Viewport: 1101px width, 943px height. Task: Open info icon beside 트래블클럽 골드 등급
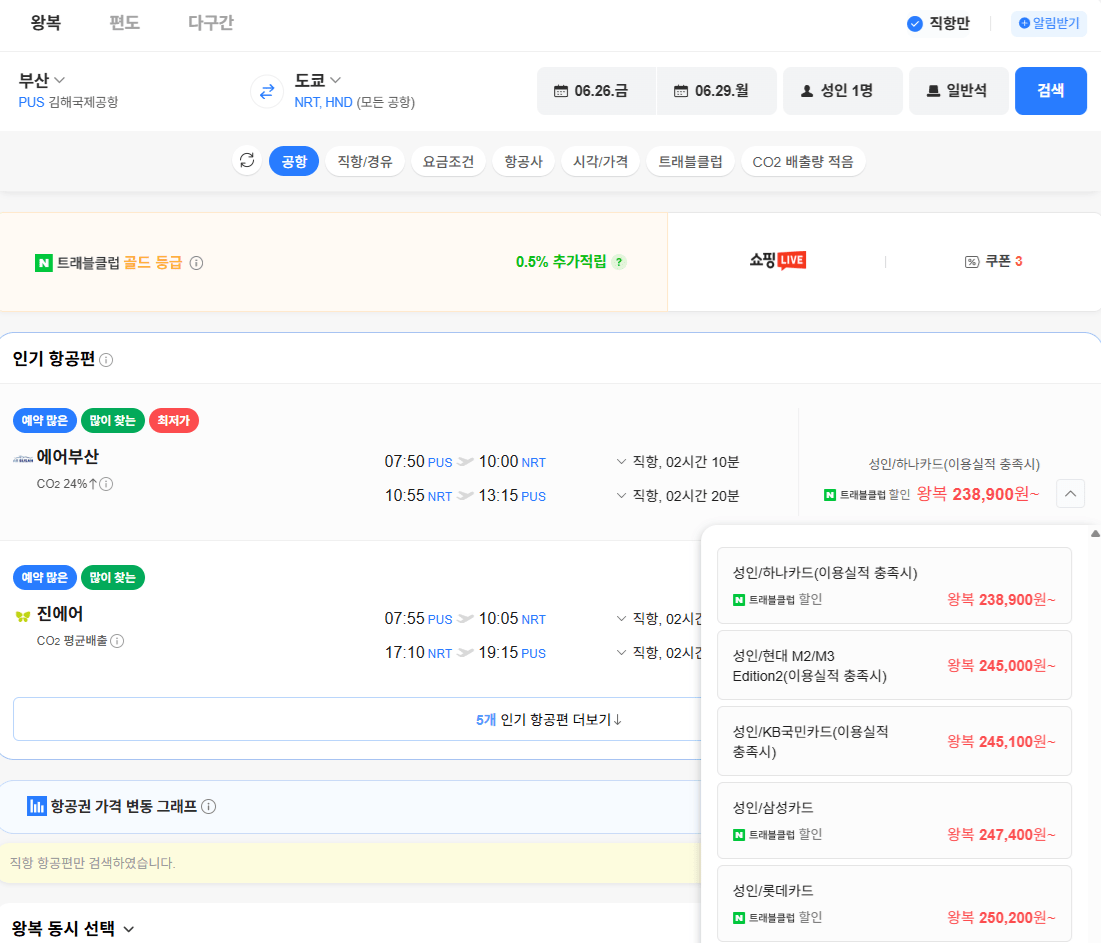click(197, 263)
